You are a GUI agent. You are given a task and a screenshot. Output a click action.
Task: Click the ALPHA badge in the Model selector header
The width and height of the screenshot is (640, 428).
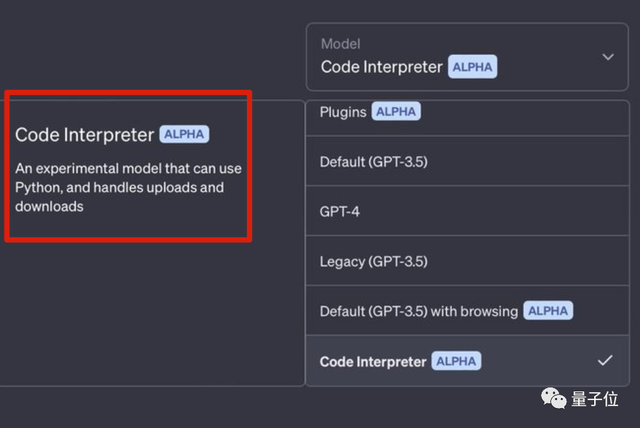(x=472, y=67)
